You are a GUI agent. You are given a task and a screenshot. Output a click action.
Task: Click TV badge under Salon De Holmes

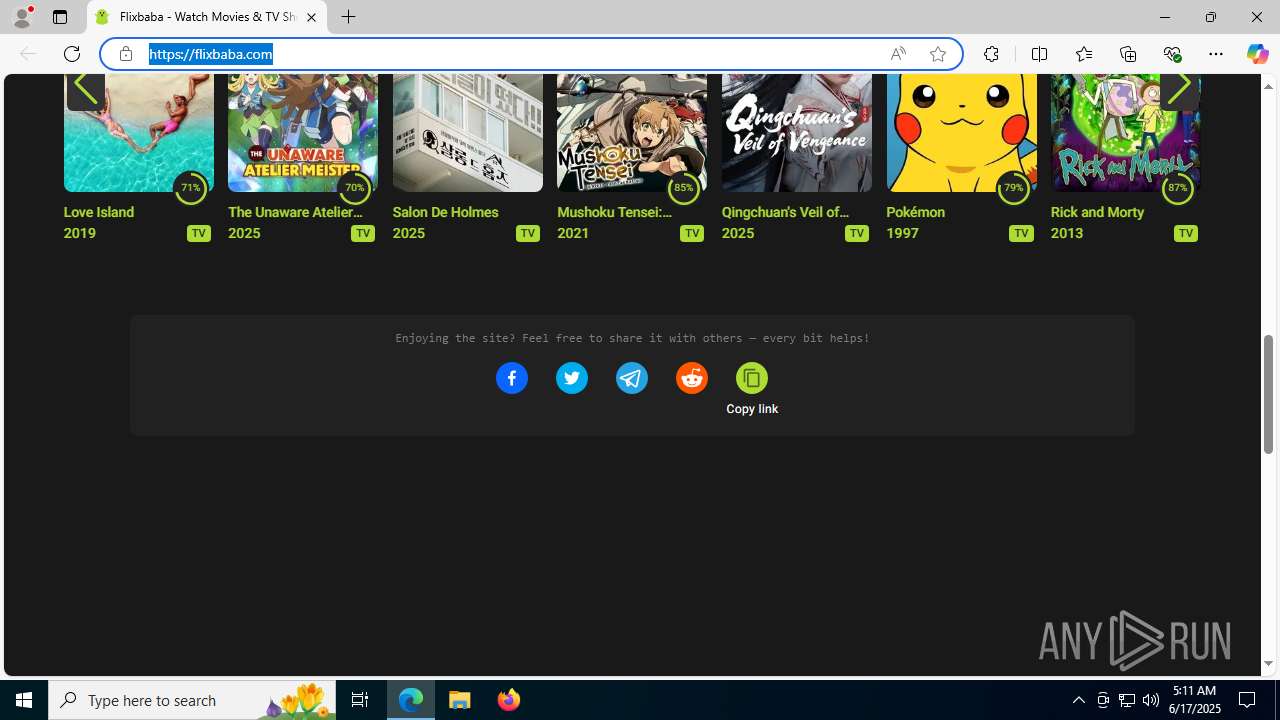(528, 233)
